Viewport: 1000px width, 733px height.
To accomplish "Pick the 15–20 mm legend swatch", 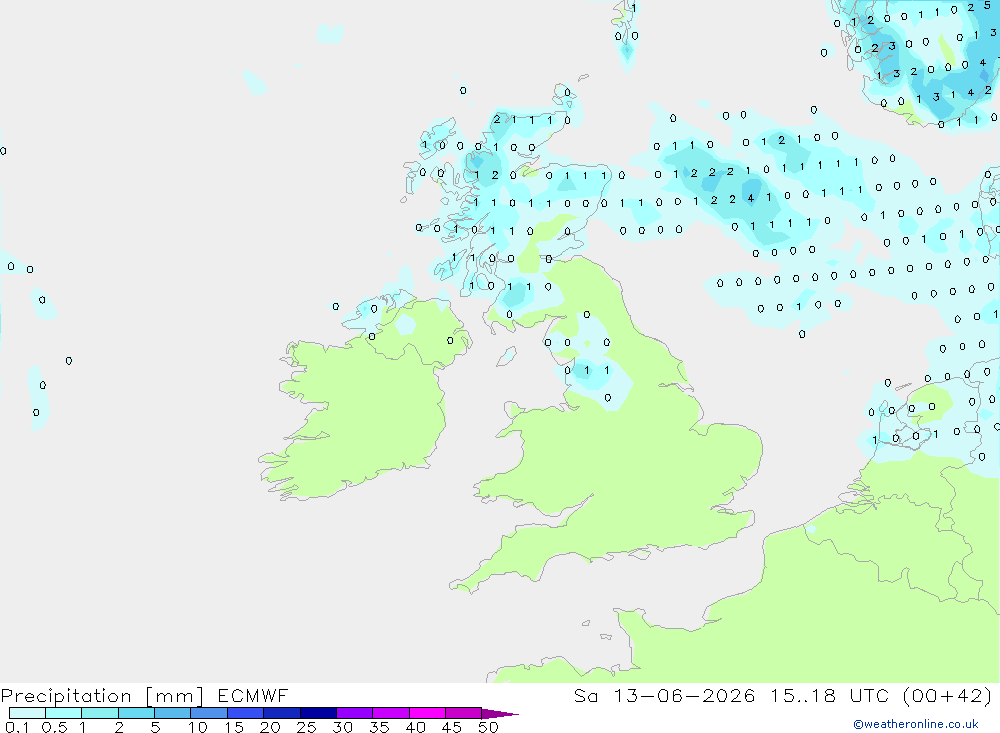I will click(246, 713).
